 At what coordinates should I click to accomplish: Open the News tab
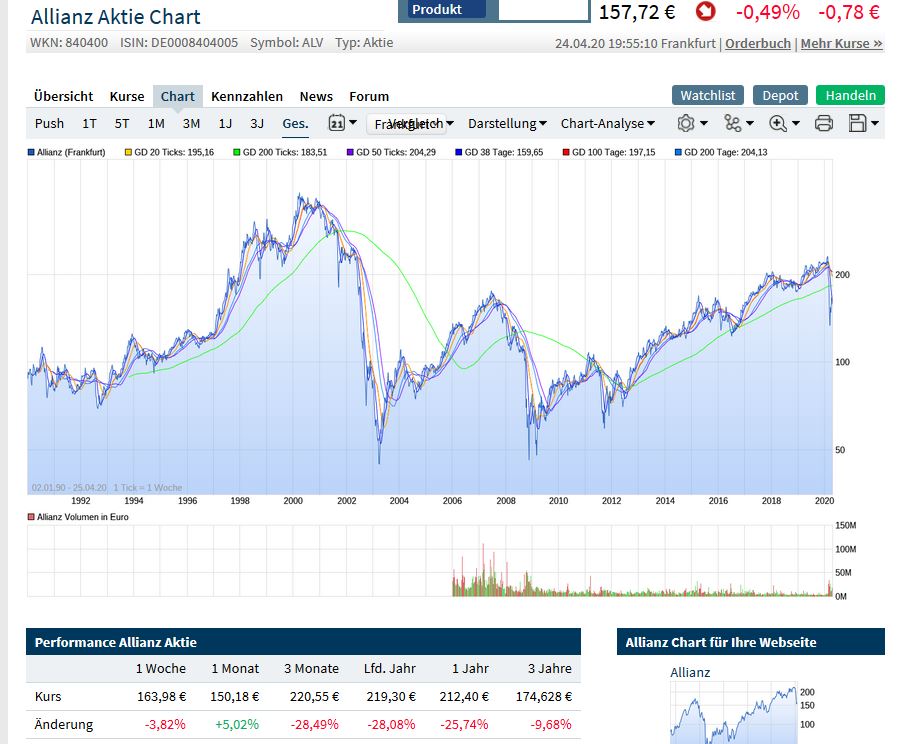pyautogui.click(x=316, y=96)
